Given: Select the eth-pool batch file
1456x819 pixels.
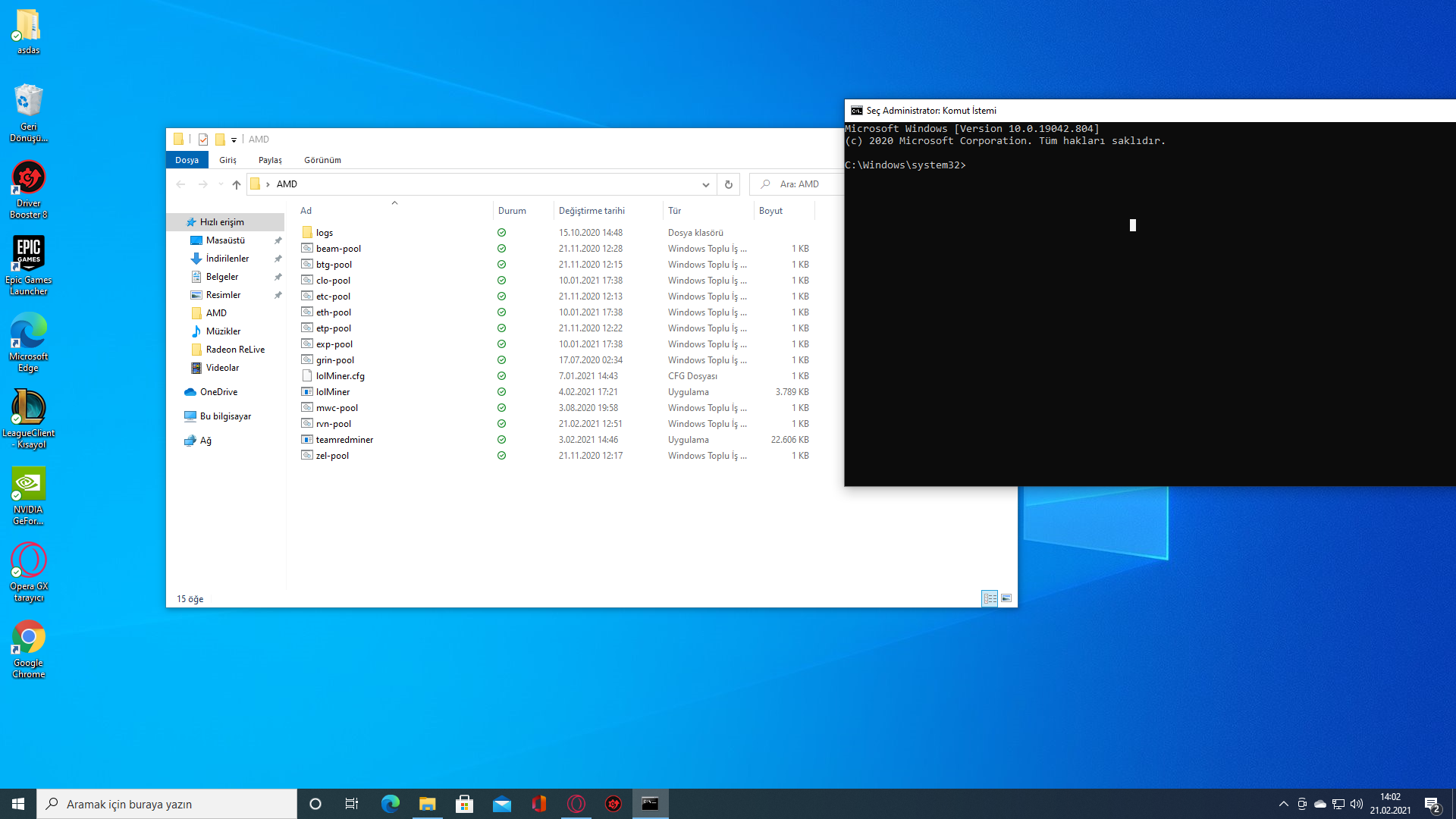Looking at the screenshot, I should (x=333, y=312).
